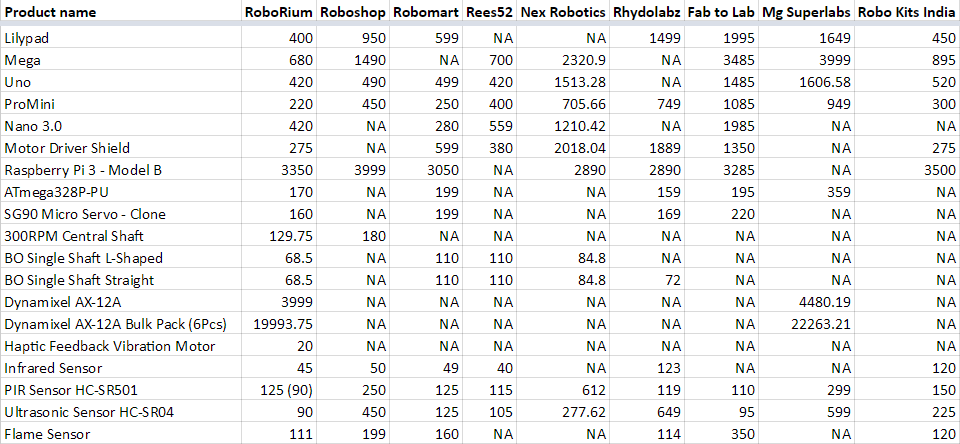Select the Lilypad product cell
The width and height of the screenshot is (960, 444).
pos(120,38)
